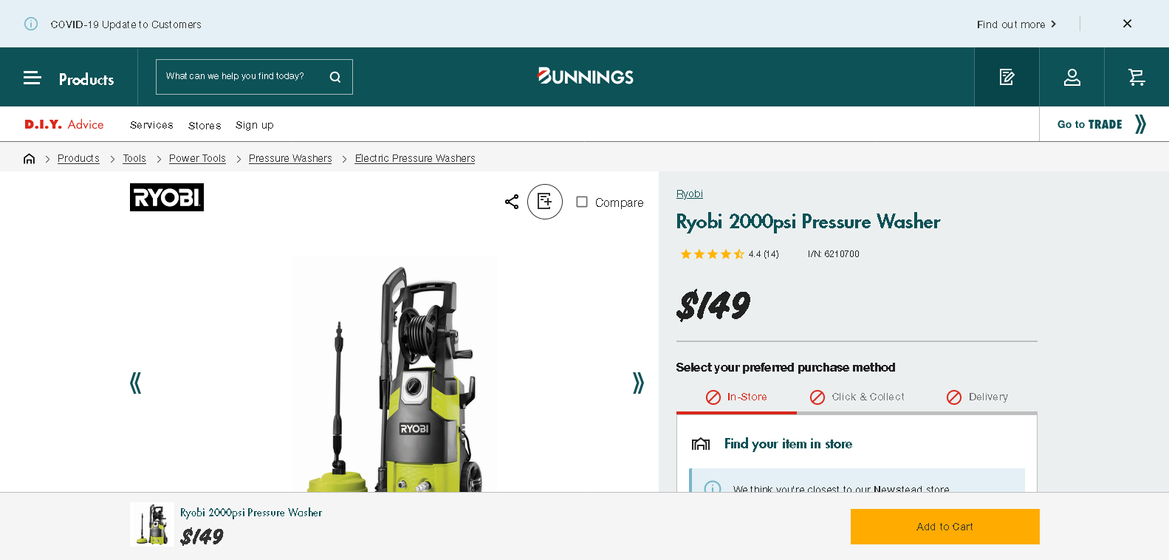Click the info icon in Newstead store notice
Image resolution: width=1169 pixels, height=560 pixels.
click(712, 488)
